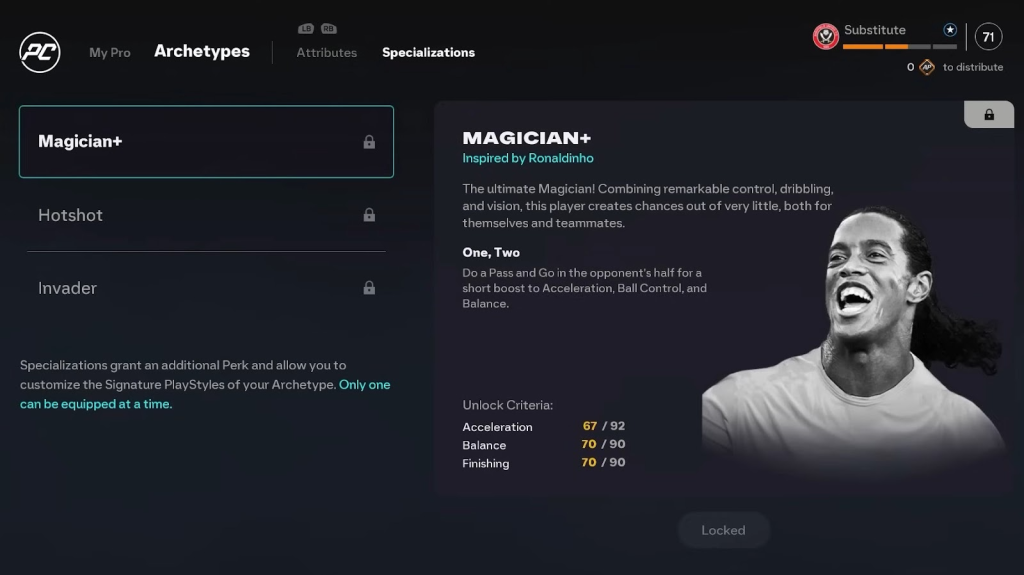
Task: Open the Archetypes section header
Action: point(202,51)
